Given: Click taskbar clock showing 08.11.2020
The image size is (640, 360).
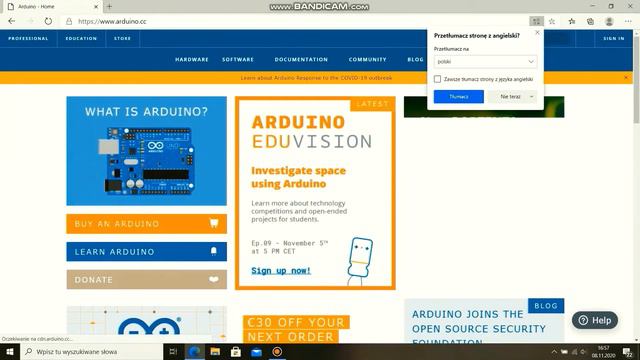Looking at the screenshot, I should 603,352.
